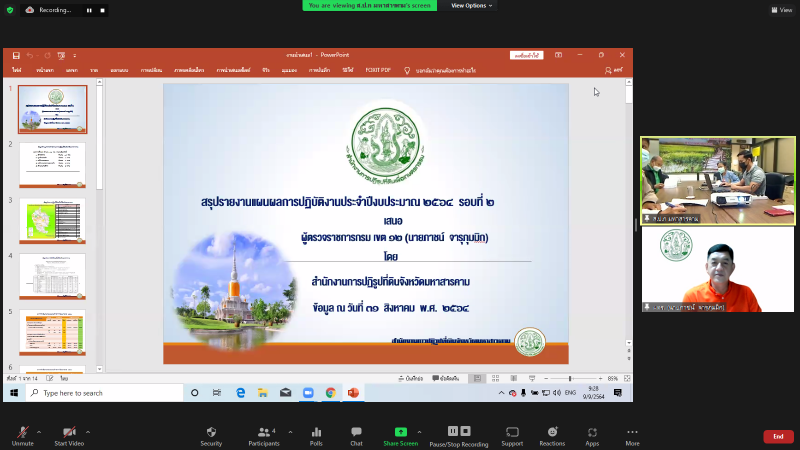Pause the Zoom recording from the top bar
Viewport: 800px width, 450px height.
(89, 10)
